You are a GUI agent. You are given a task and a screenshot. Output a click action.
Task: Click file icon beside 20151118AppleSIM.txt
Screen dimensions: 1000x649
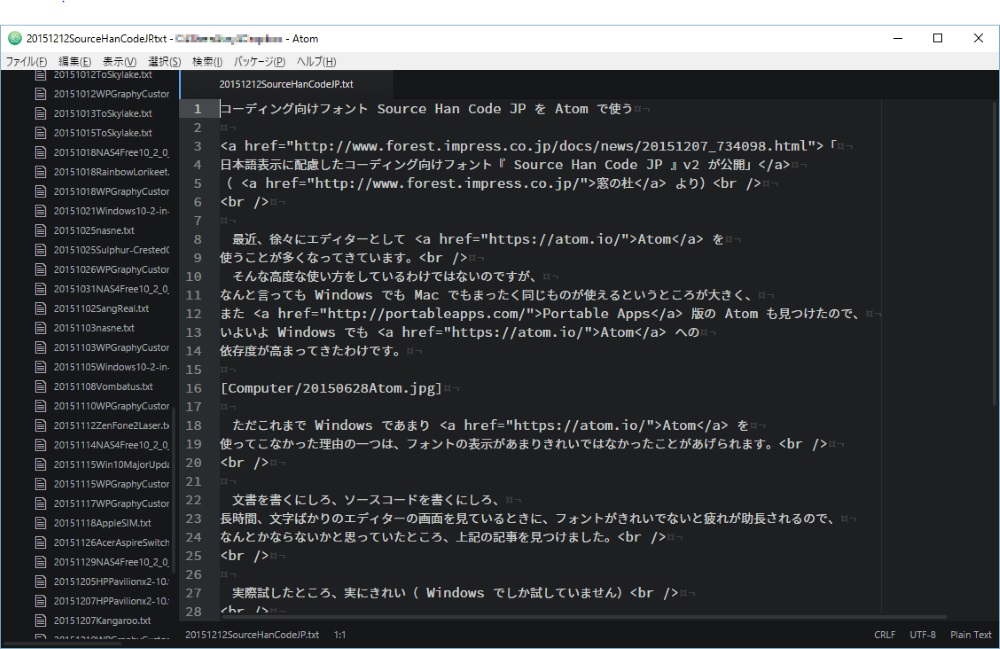pos(41,523)
